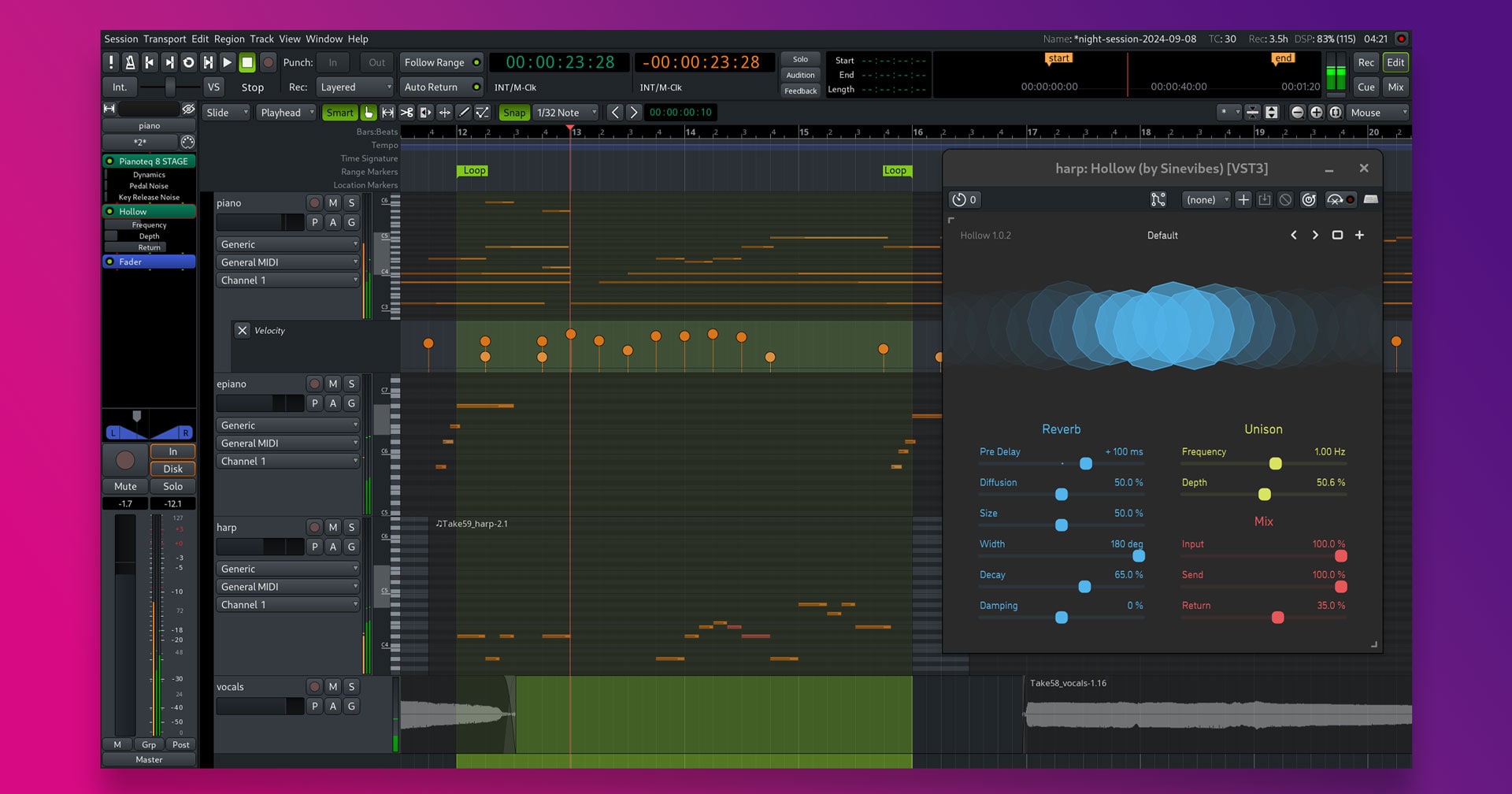Image resolution: width=1512 pixels, height=794 pixels.
Task: Open the Playhead edit point dropdown
Action: coord(287,113)
